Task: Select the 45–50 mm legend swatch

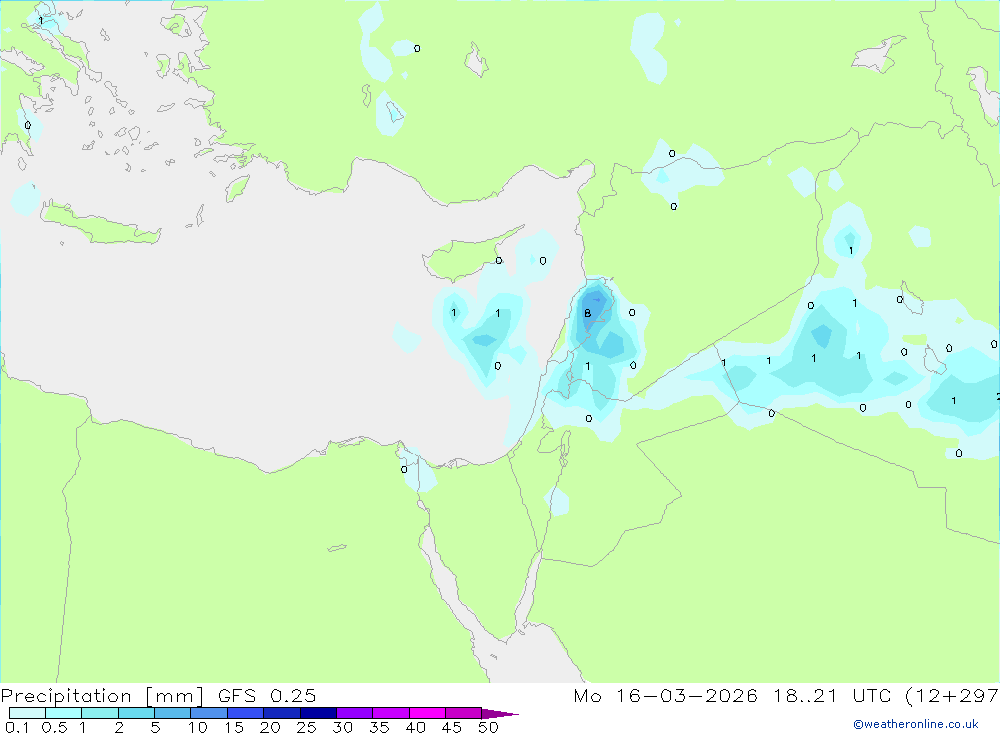Action: (x=464, y=713)
